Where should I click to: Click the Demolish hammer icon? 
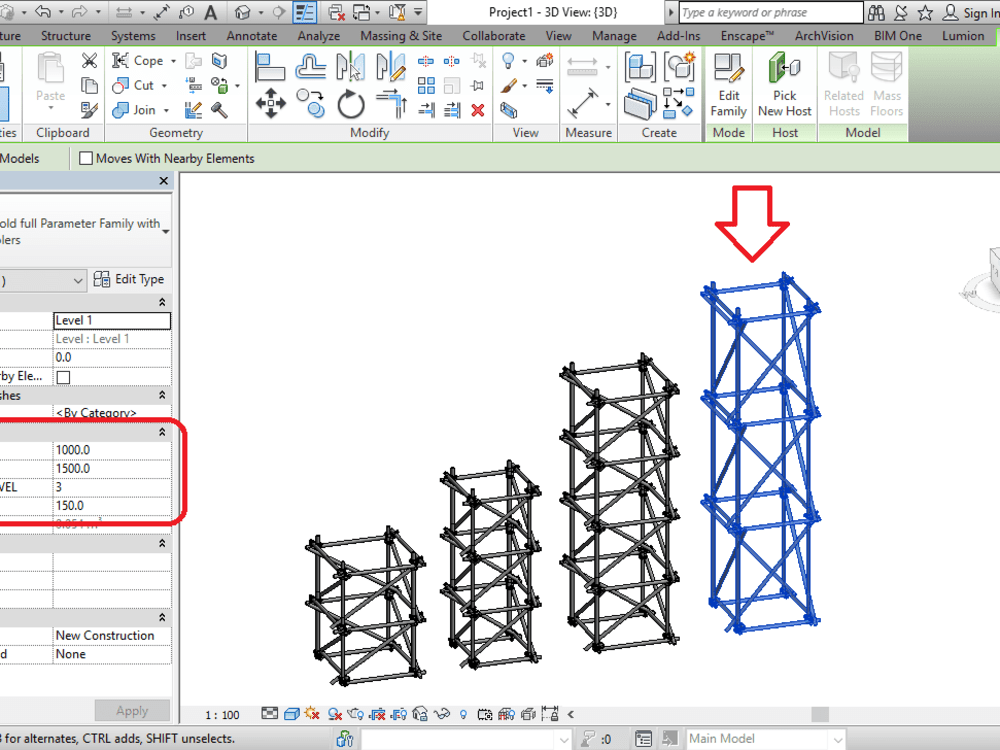click(x=219, y=110)
